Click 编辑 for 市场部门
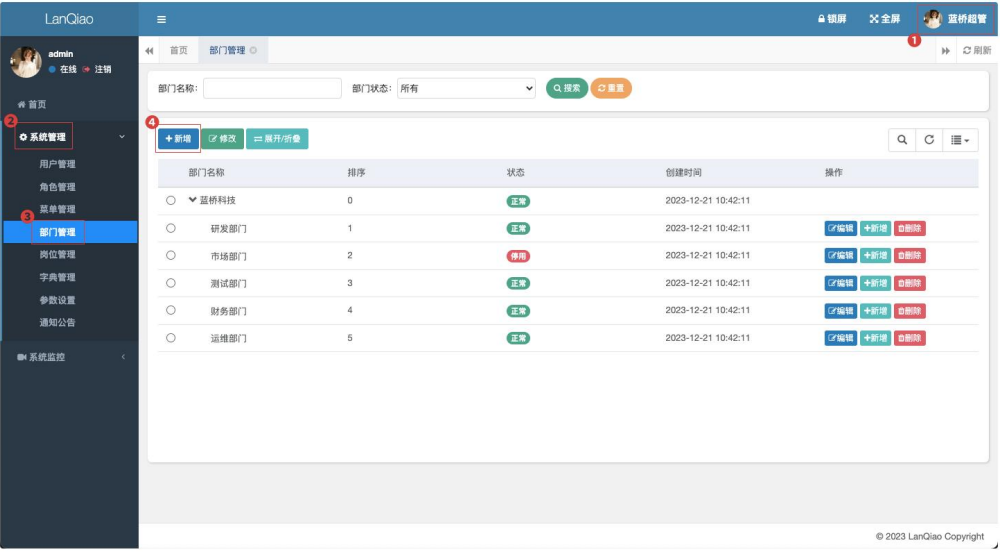 point(841,255)
